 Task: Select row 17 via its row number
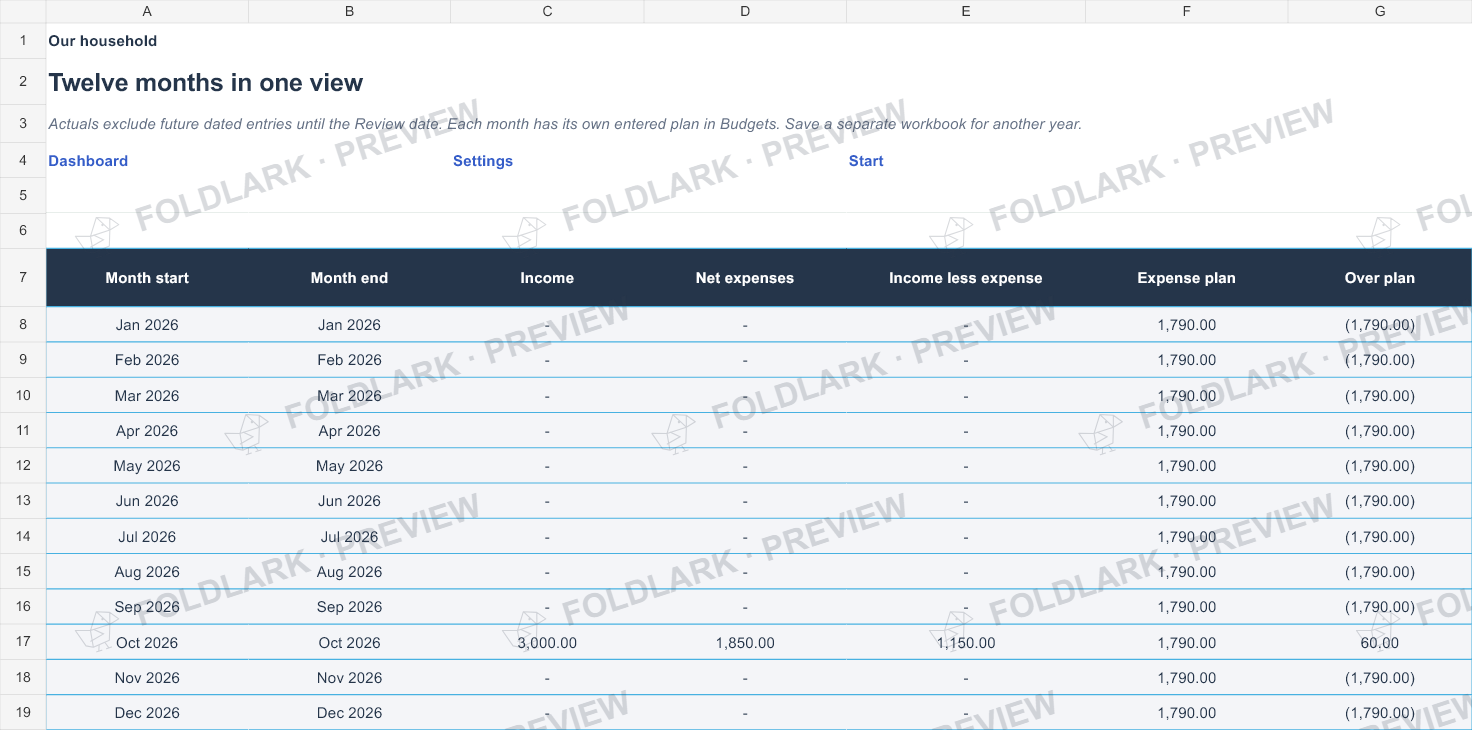tap(23, 642)
